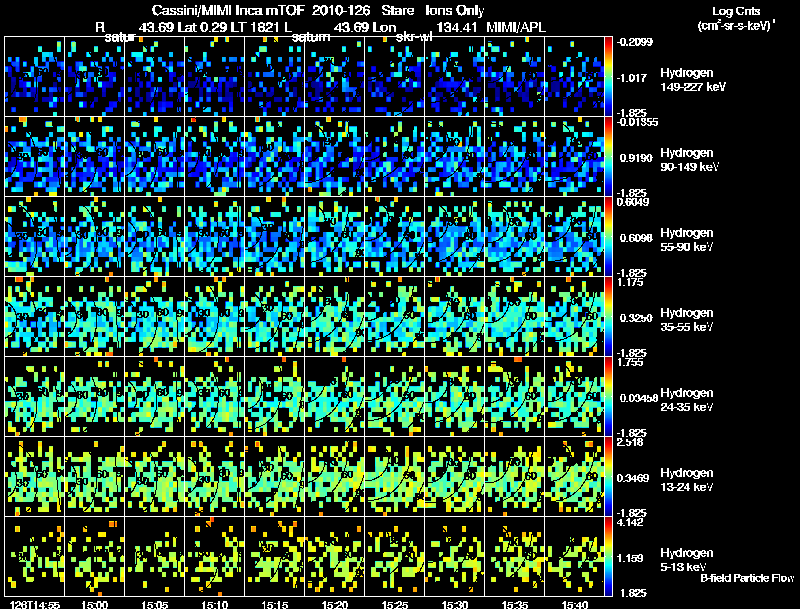This screenshot has width=800, height=609.
Task: Click the Log Cnts legend heading
Action: point(736,11)
